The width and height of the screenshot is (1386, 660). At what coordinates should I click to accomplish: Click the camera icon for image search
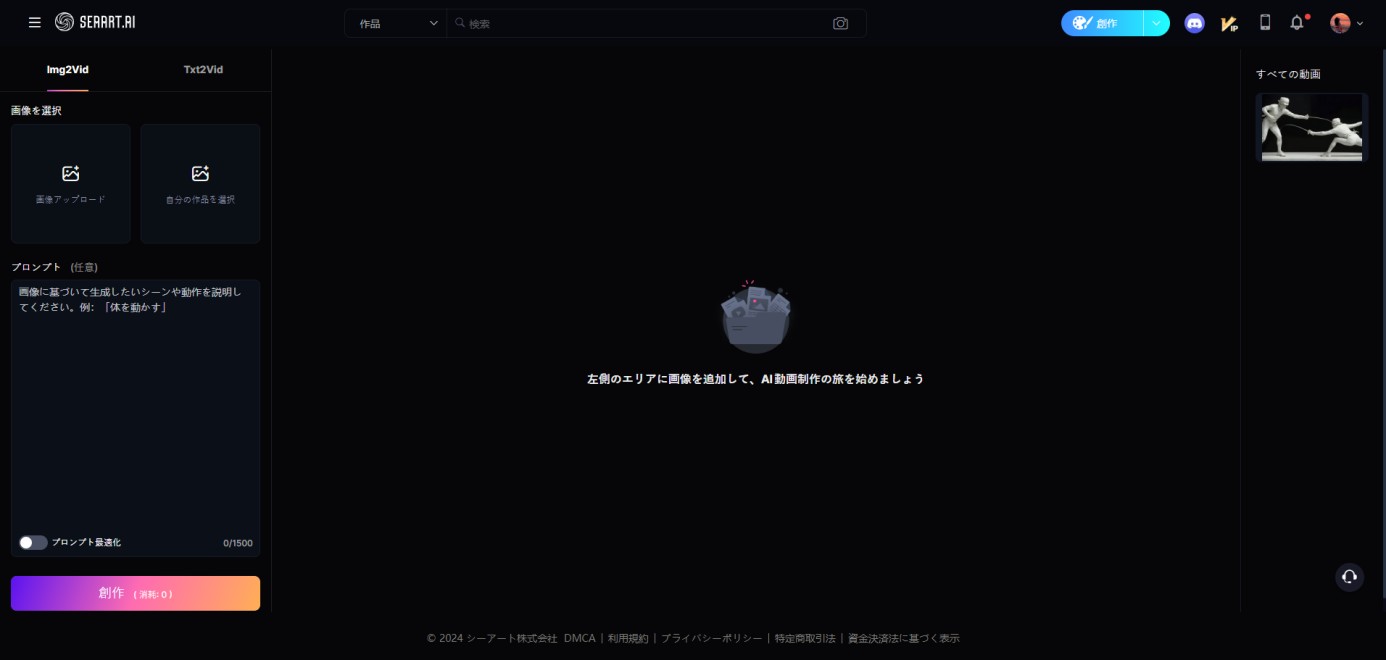tap(840, 23)
